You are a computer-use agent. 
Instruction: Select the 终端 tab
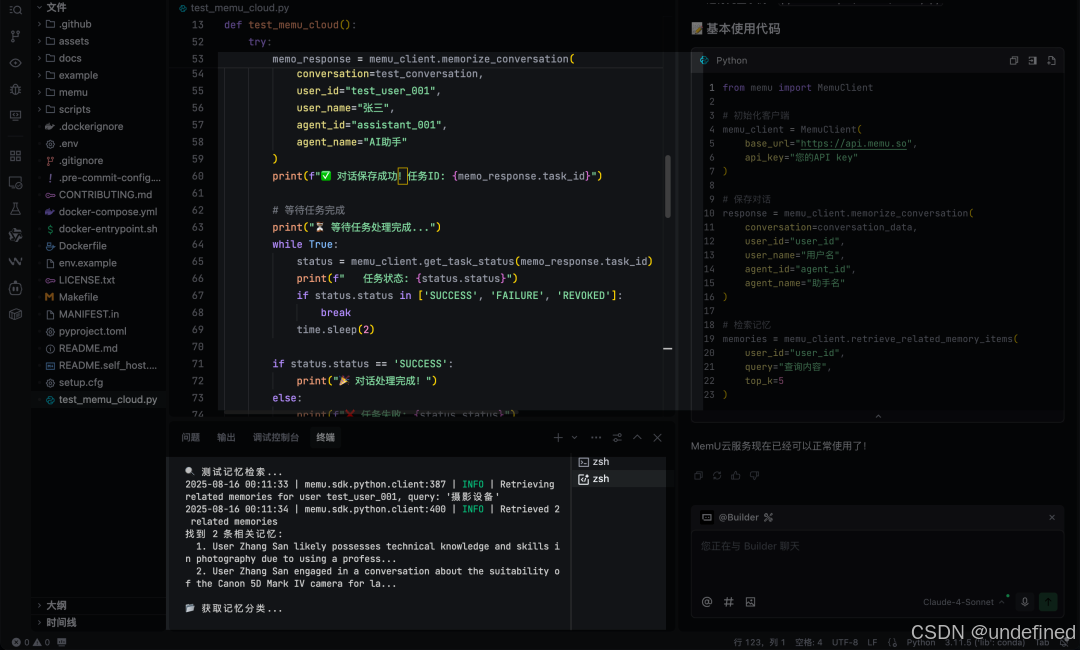point(325,437)
